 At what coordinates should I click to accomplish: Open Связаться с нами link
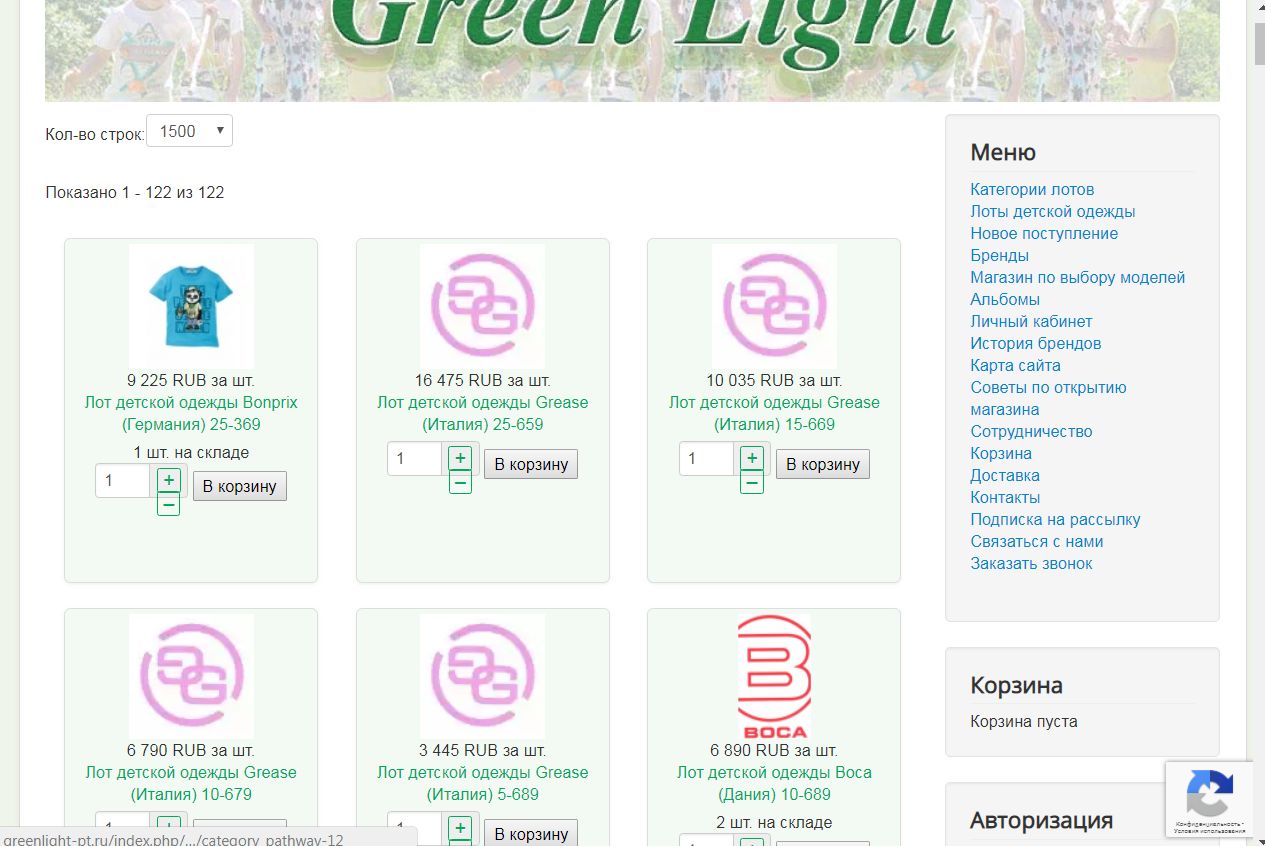tap(1037, 541)
